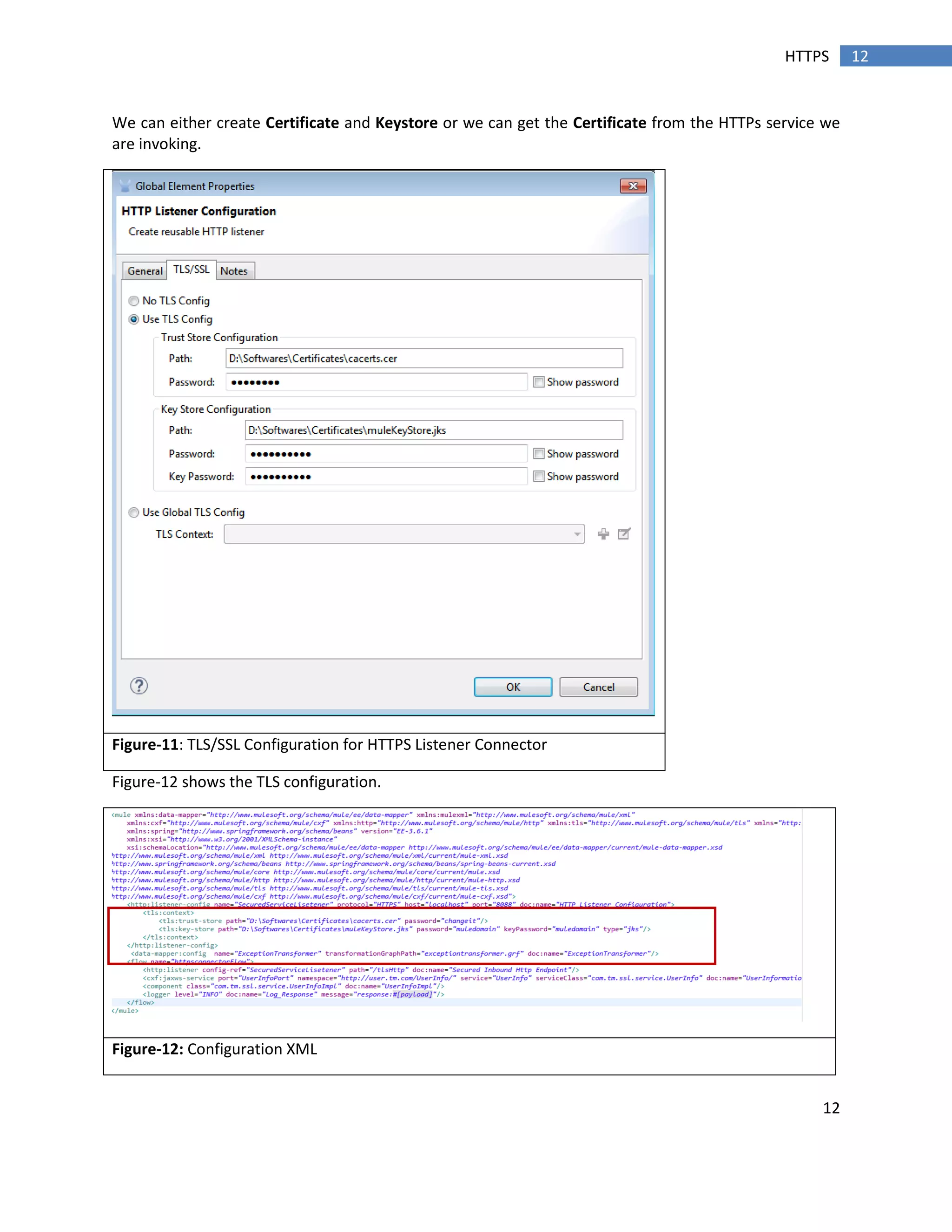
Task: Click the tls:key-store line in the XML
Action: pos(404,929)
